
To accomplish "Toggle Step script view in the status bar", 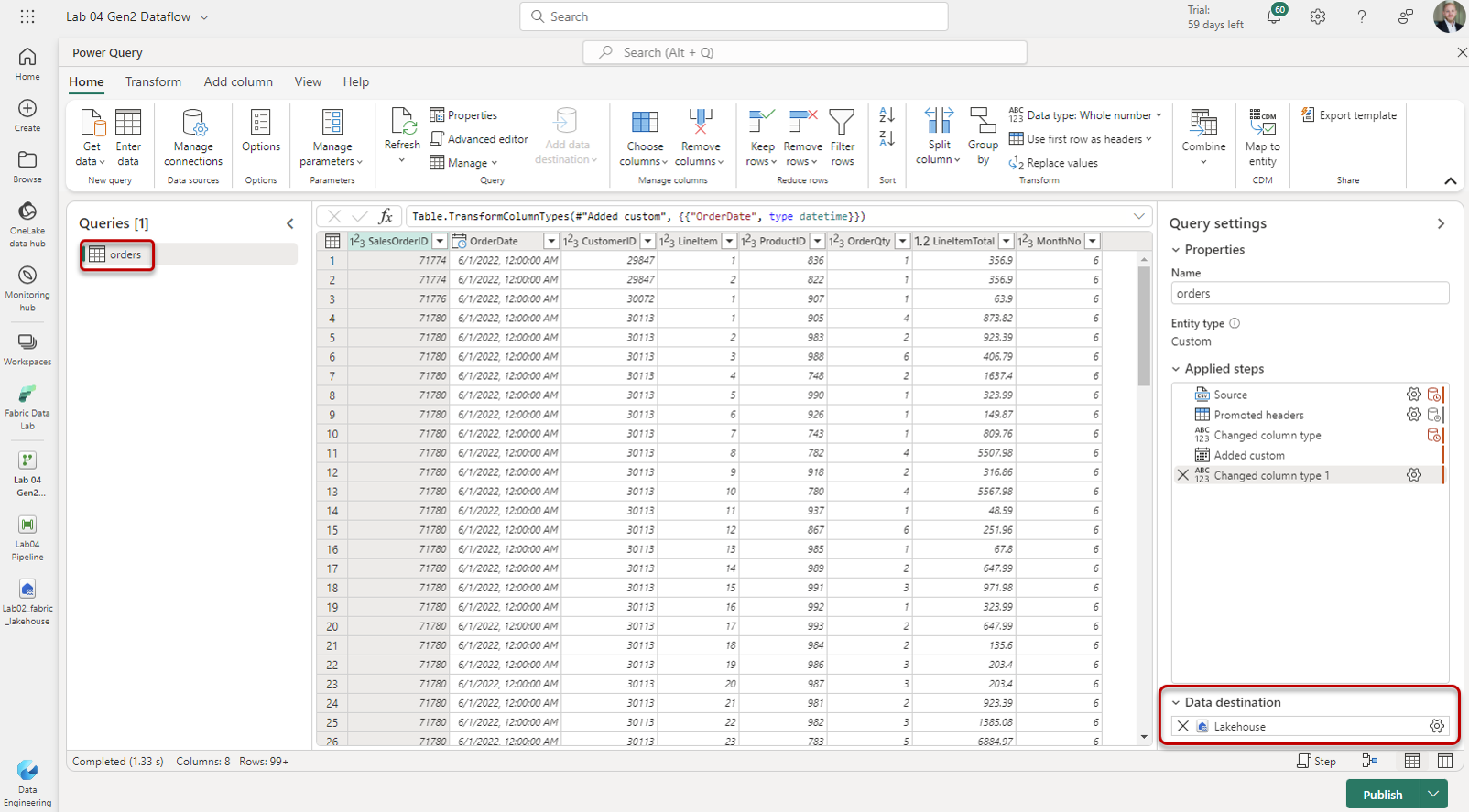I will point(1316,761).
